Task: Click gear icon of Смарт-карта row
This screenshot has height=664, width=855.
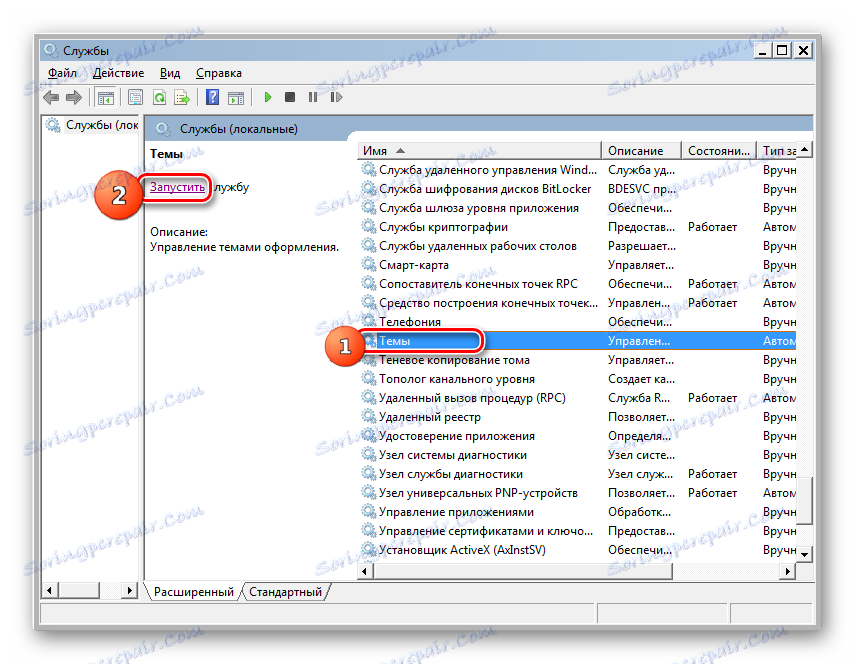Action: [369, 264]
